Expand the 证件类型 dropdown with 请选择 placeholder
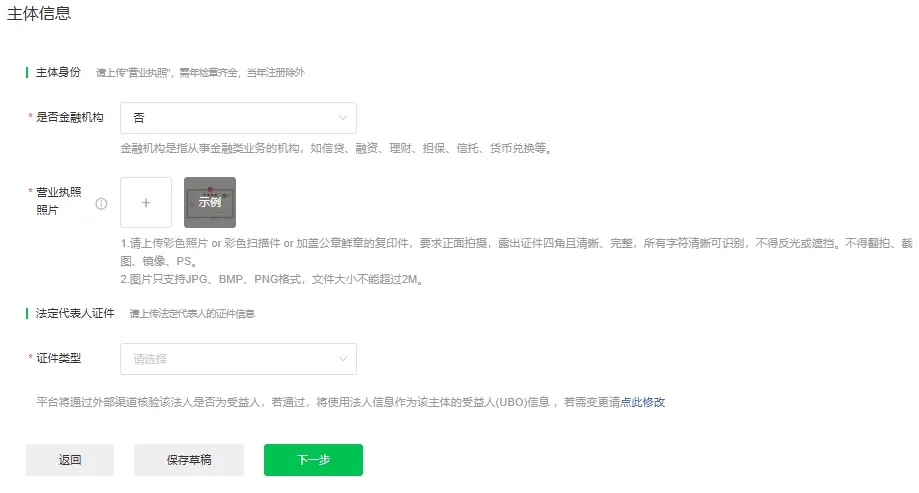 click(x=237, y=359)
